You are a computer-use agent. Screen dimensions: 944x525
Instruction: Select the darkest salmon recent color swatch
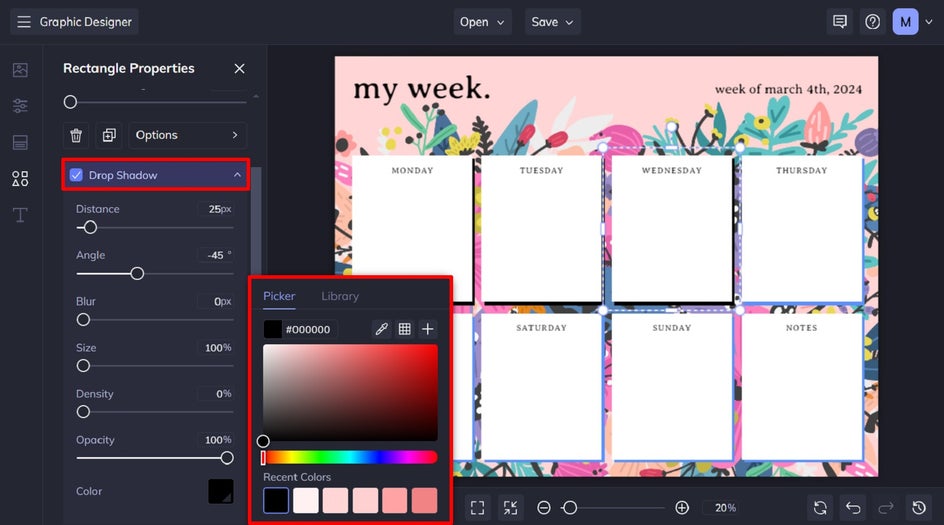tap(424, 500)
